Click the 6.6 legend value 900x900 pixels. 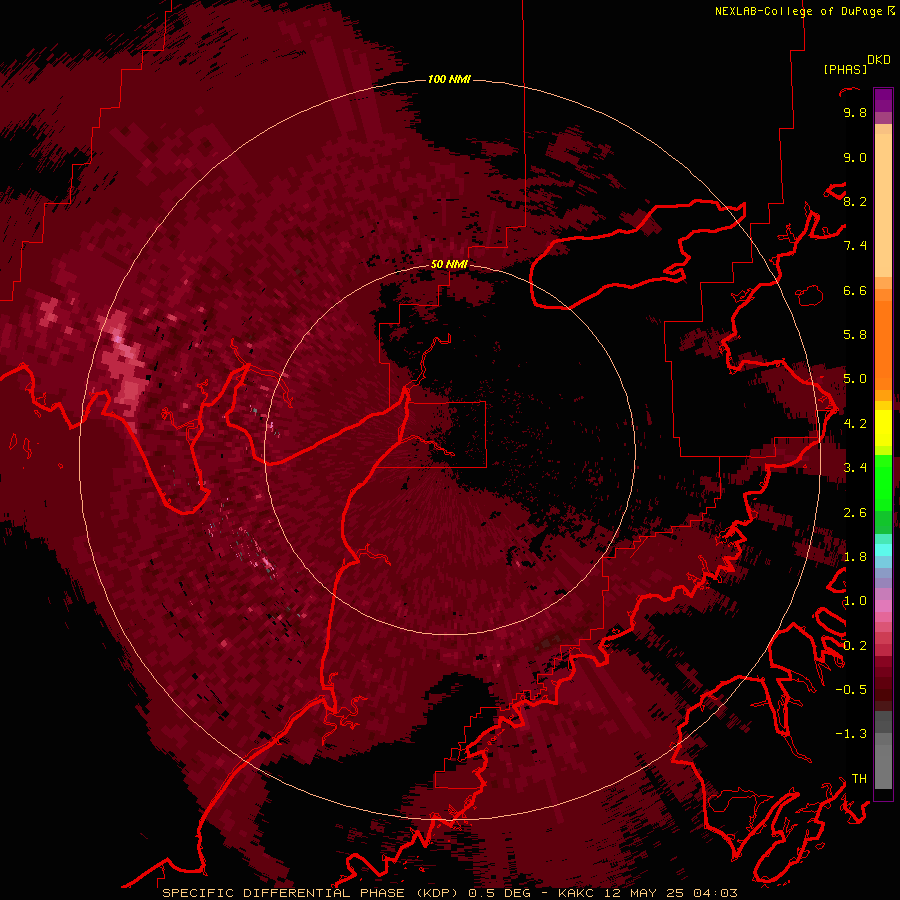click(855, 290)
